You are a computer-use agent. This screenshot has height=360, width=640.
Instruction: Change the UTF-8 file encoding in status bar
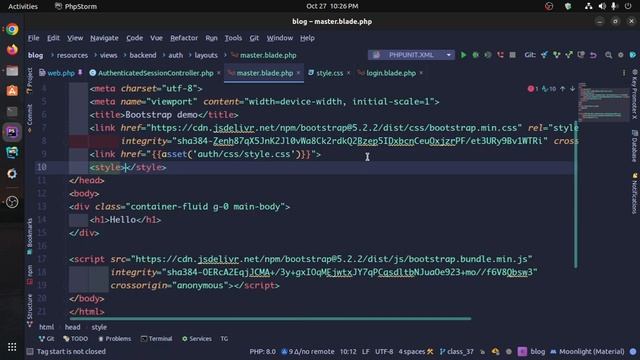pyautogui.click(x=384, y=351)
